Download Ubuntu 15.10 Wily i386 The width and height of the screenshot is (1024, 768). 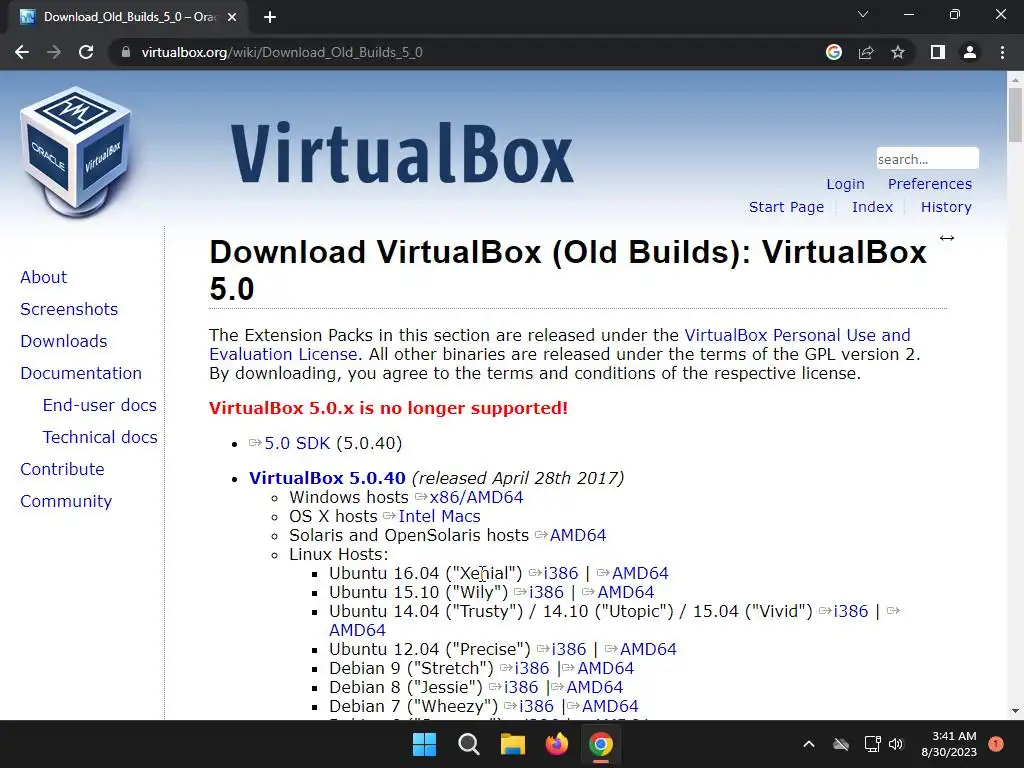click(547, 592)
